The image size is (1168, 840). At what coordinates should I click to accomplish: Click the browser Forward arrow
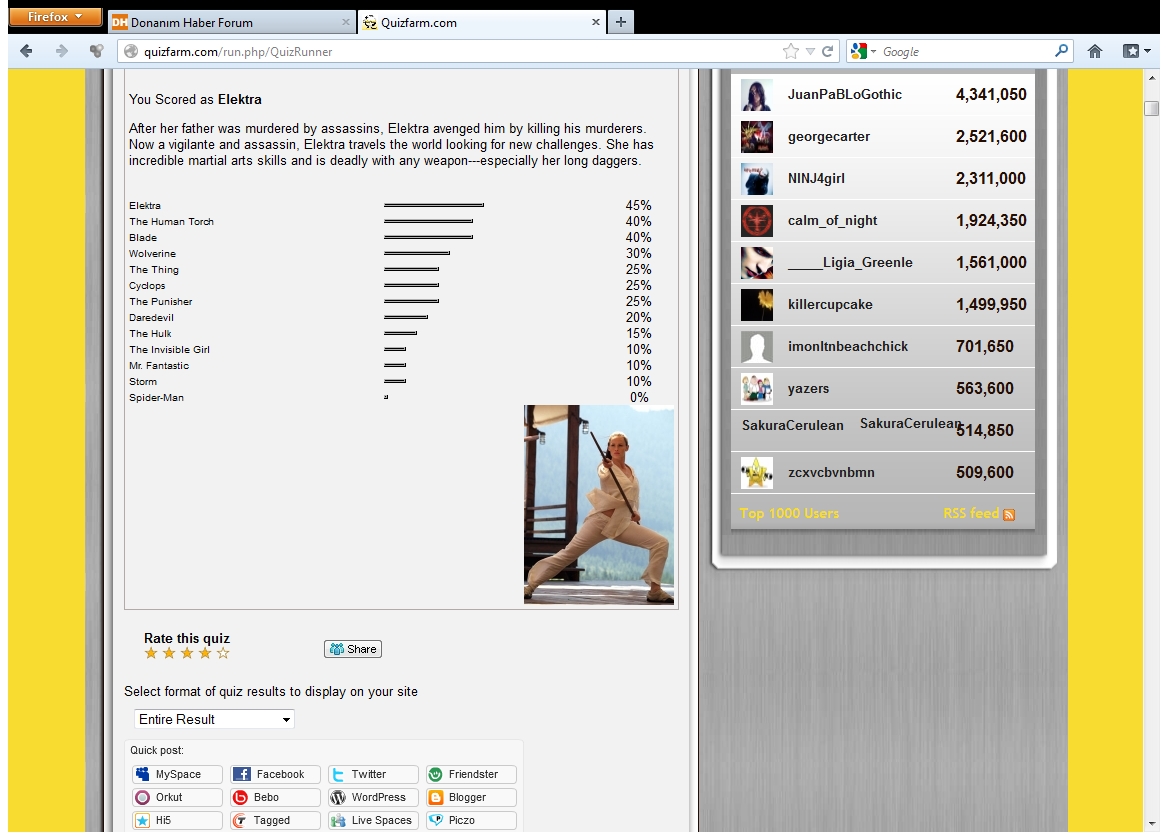(61, 51)
